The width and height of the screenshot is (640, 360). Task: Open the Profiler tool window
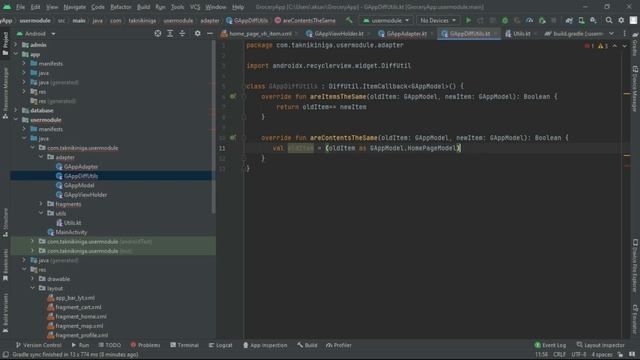(x=339, y=345)
